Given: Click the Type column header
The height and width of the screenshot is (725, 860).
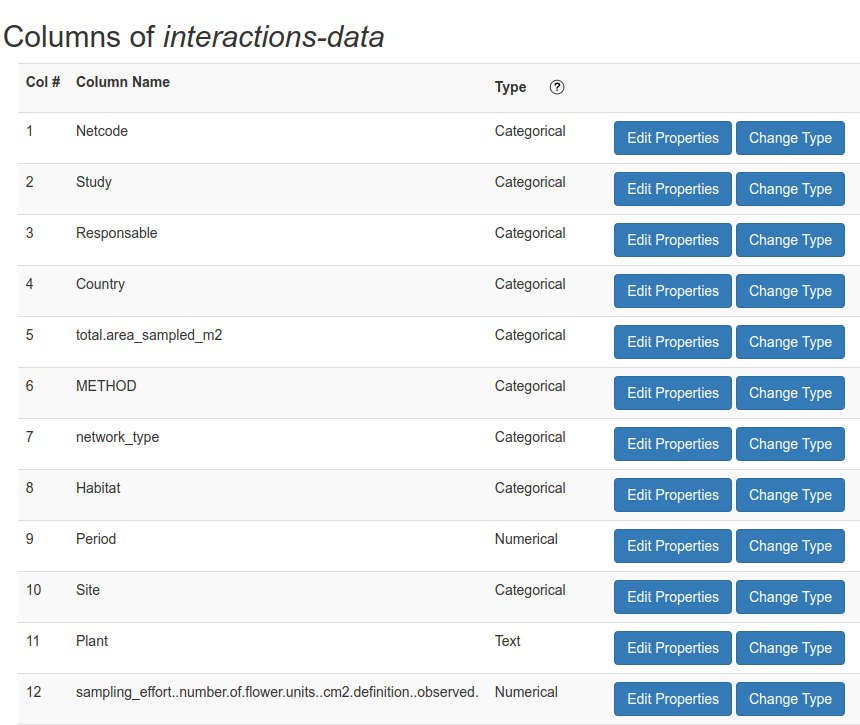Looking at the screenshot, I should point(510,87).
